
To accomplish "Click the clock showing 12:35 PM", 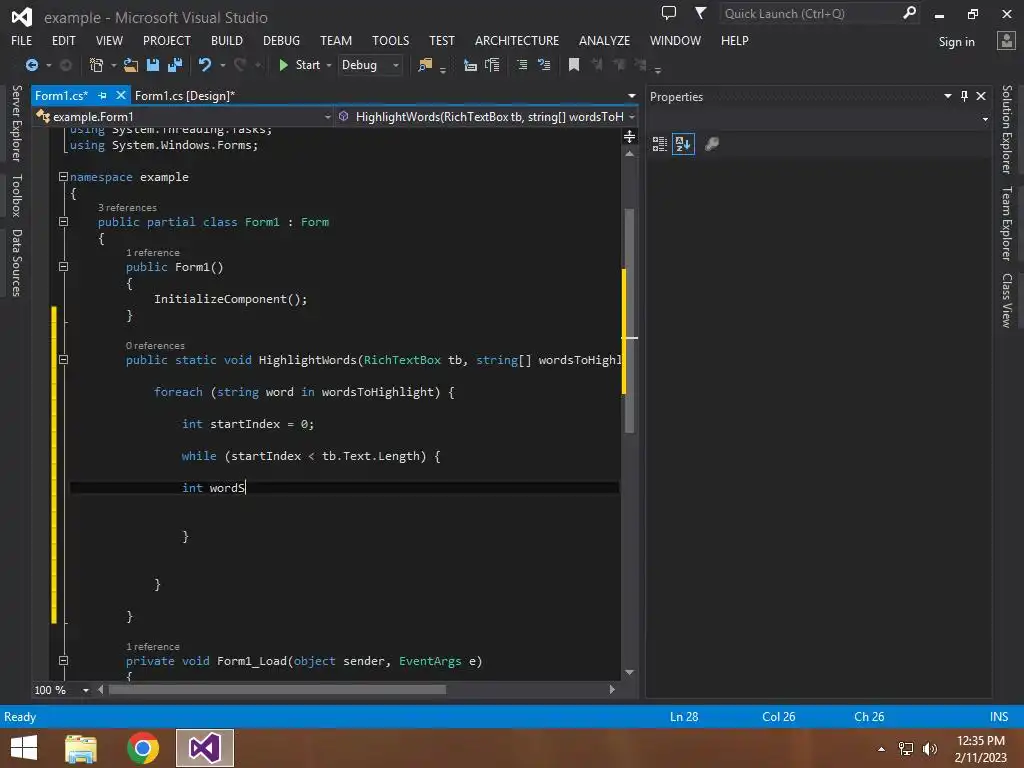I will point(980,741).
